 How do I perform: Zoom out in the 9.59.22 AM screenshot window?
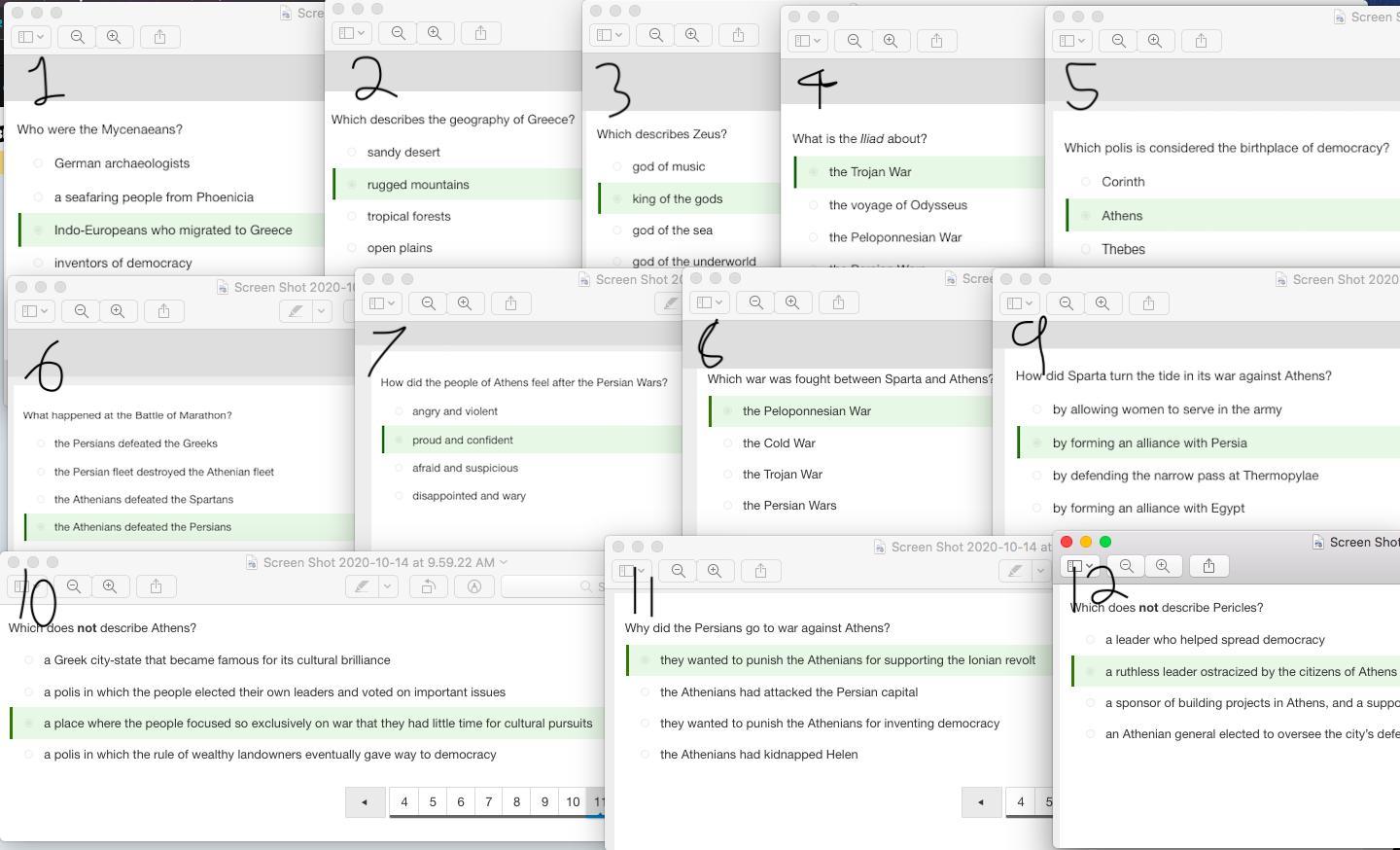tap(74, 586)
